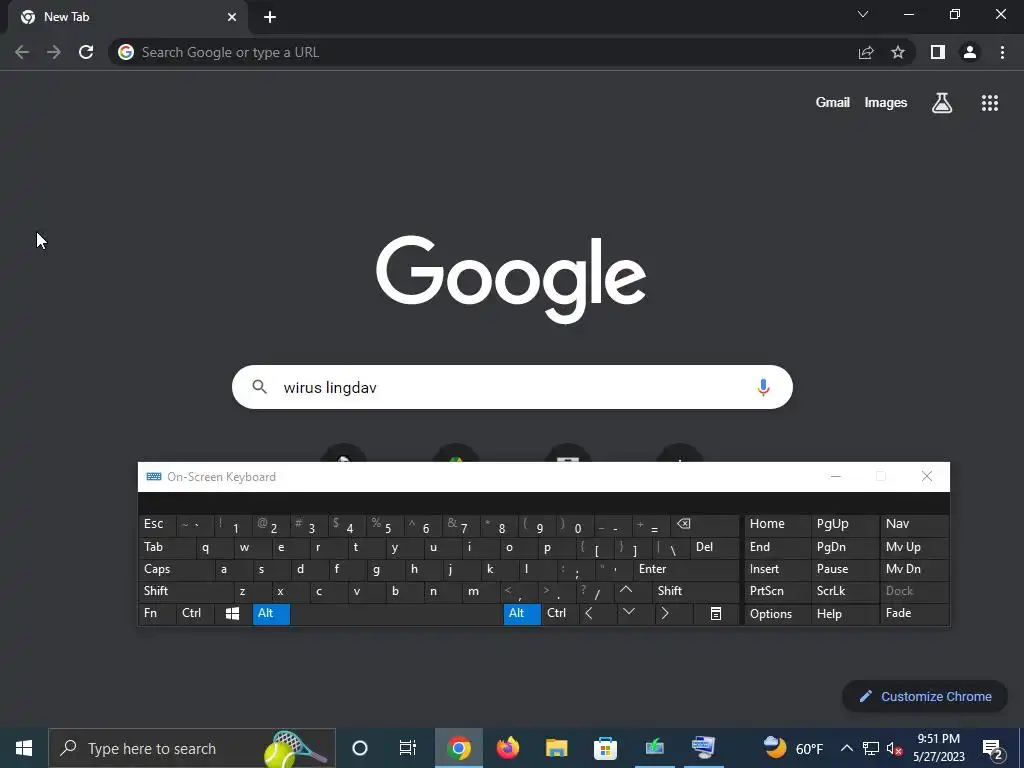The image size is (1024, 768).
Task: Tap the Home key
Action: 777,524
